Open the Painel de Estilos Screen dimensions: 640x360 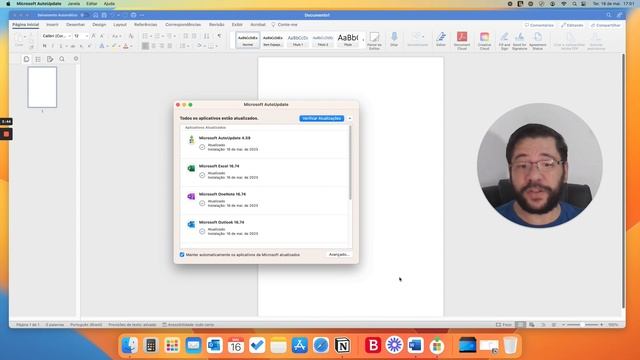[374, 40]
